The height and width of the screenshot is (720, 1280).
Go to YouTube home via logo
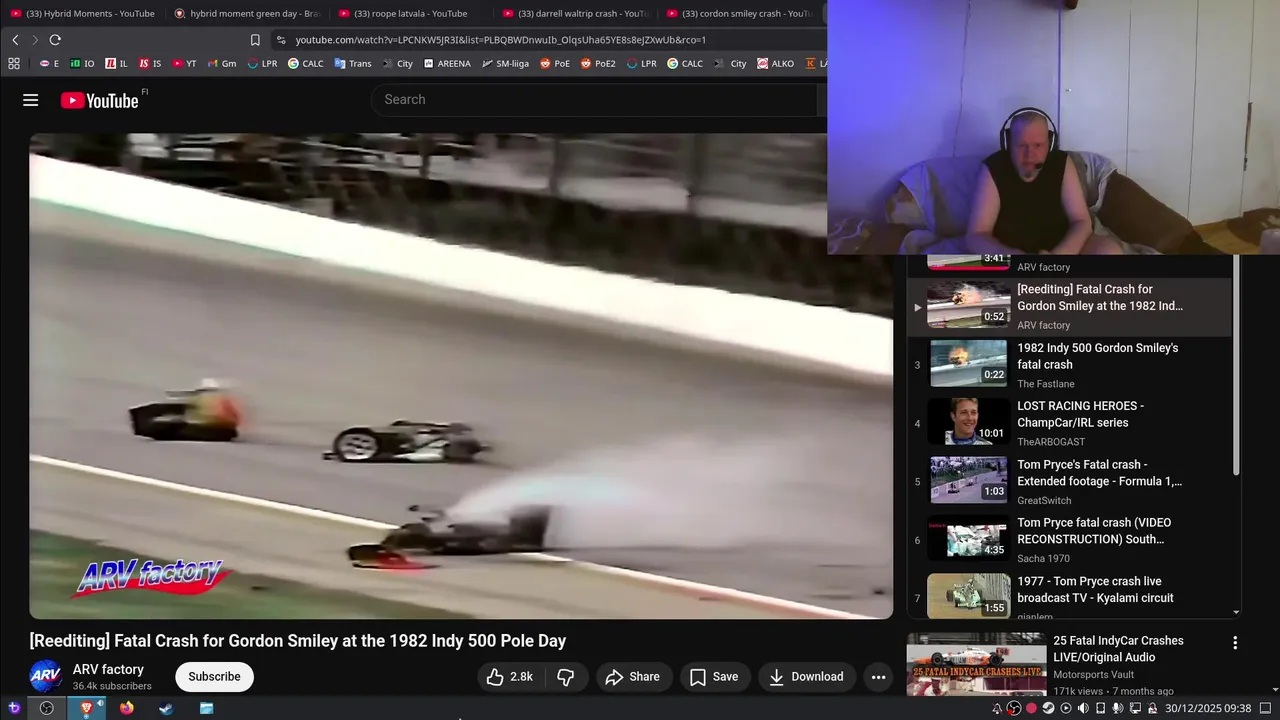point(99,100)
